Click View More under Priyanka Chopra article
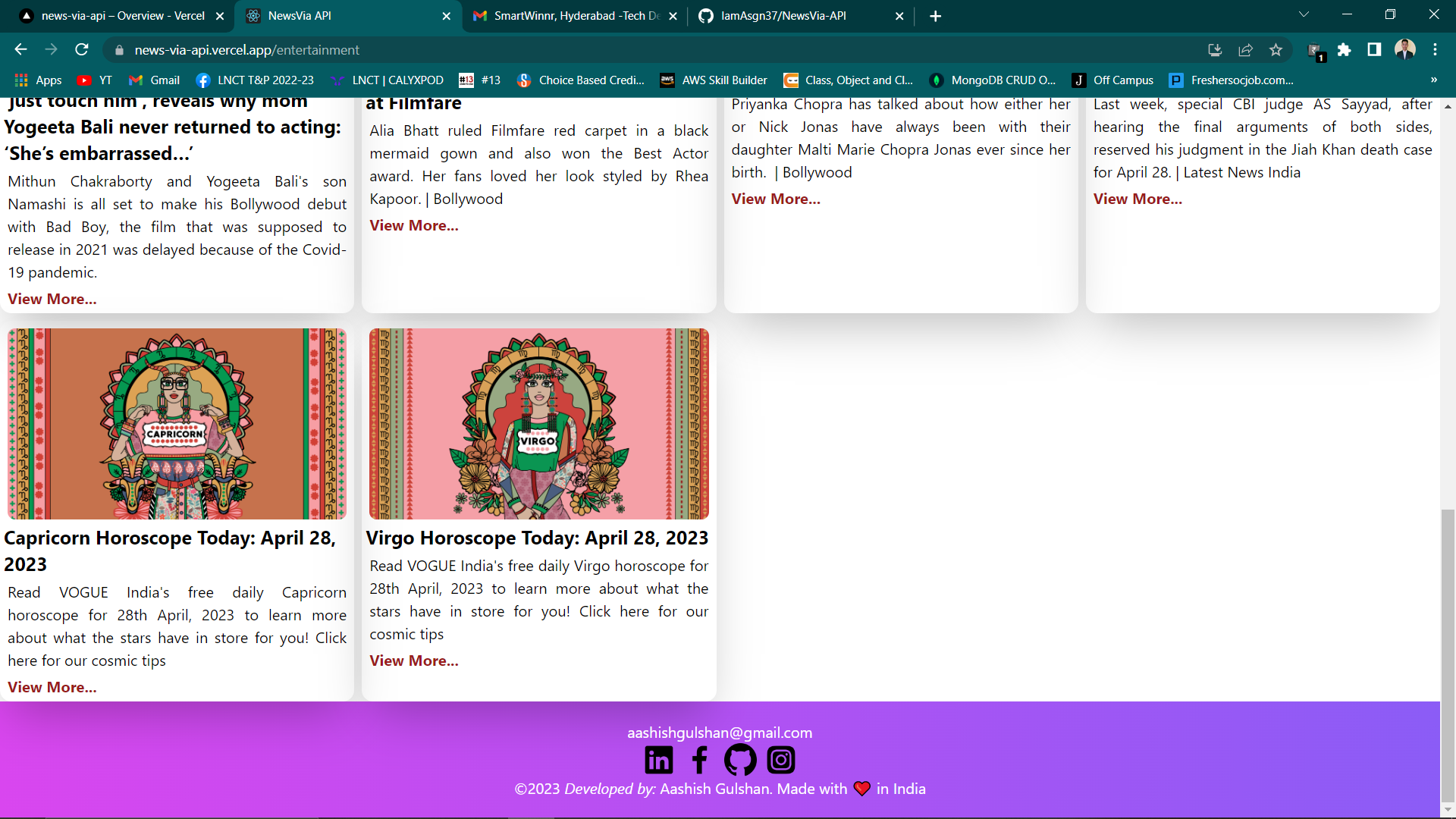Image resolution: width=1456 pixels, height=819 pixels. [776, 199]
